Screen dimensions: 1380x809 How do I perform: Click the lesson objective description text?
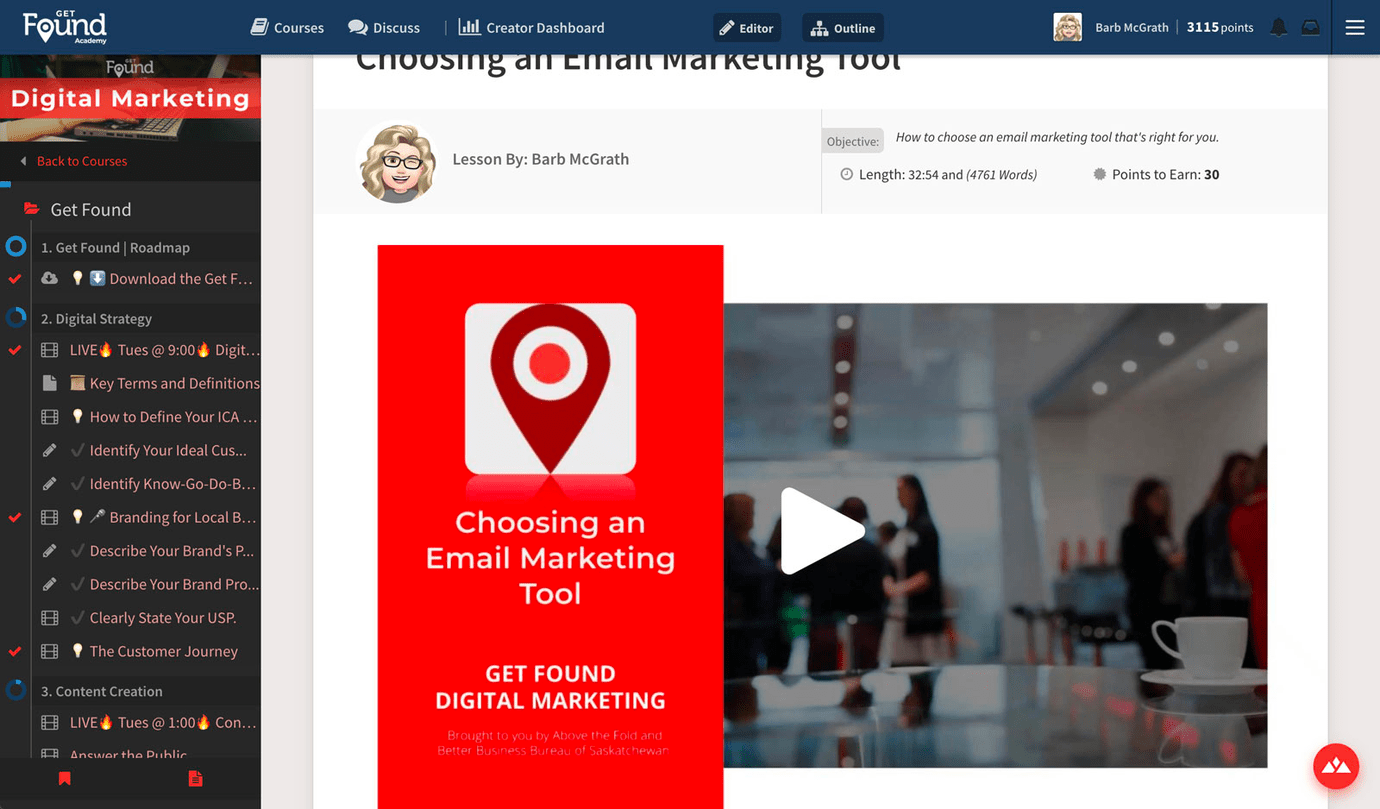(x=1057, y=137)
